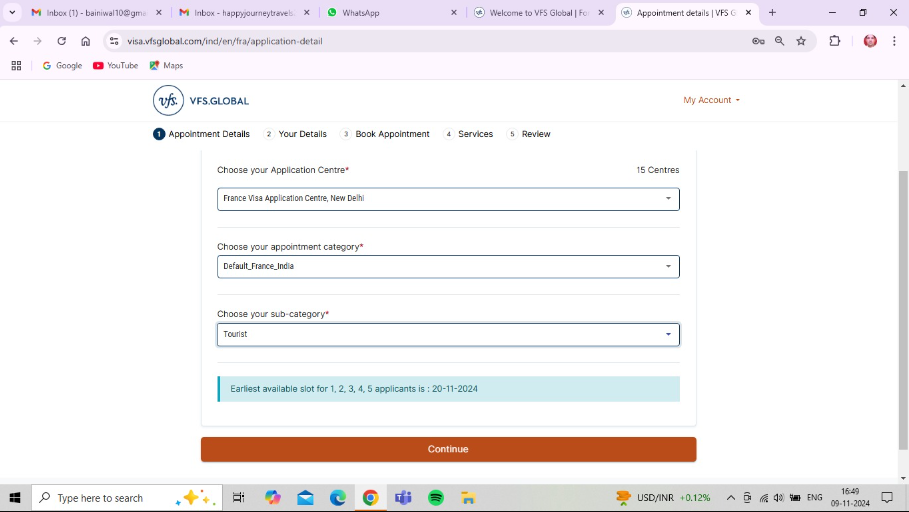
Task: View site information icon in address bar
Action: point(114,41)
